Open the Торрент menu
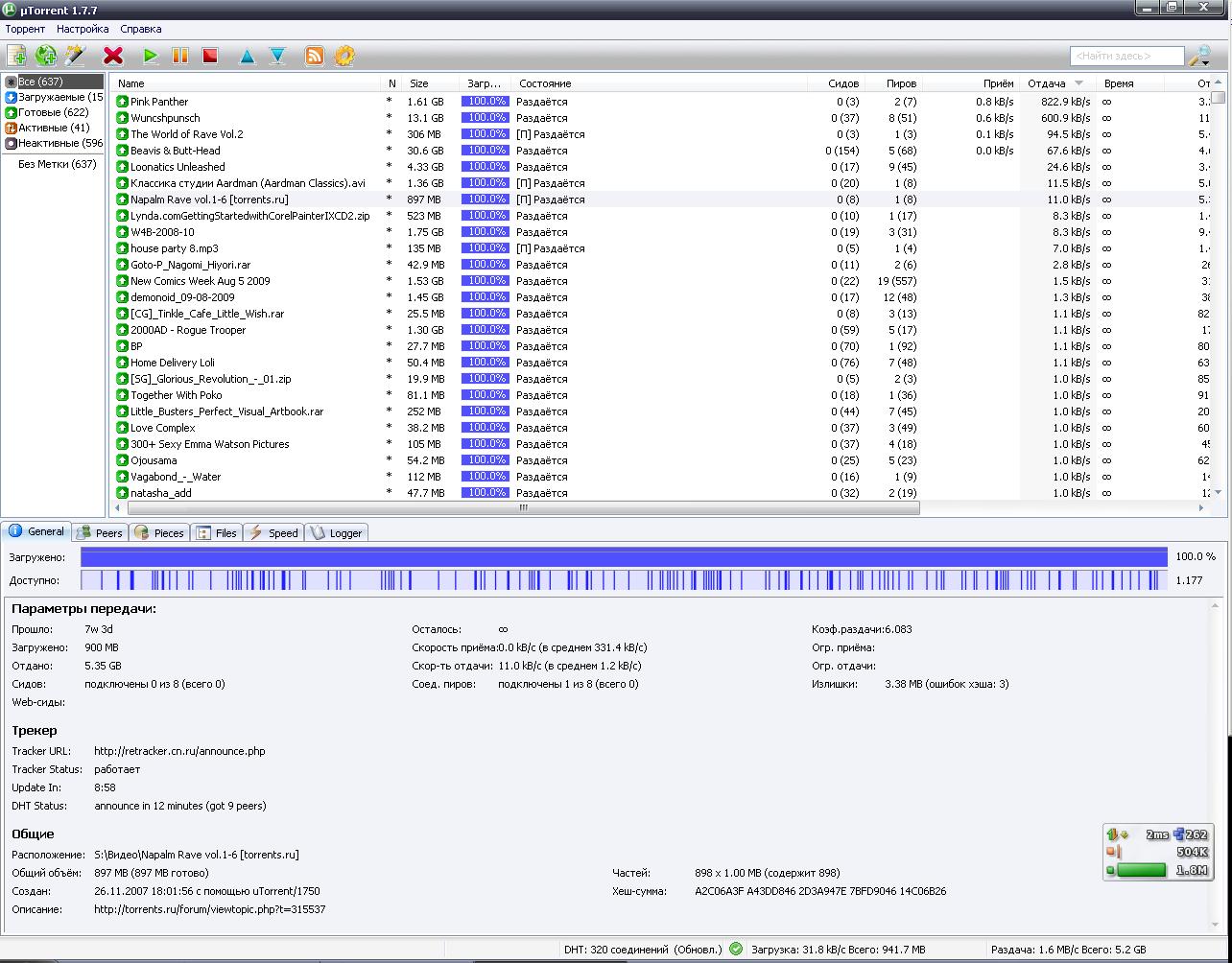 [x=25, y=29]
